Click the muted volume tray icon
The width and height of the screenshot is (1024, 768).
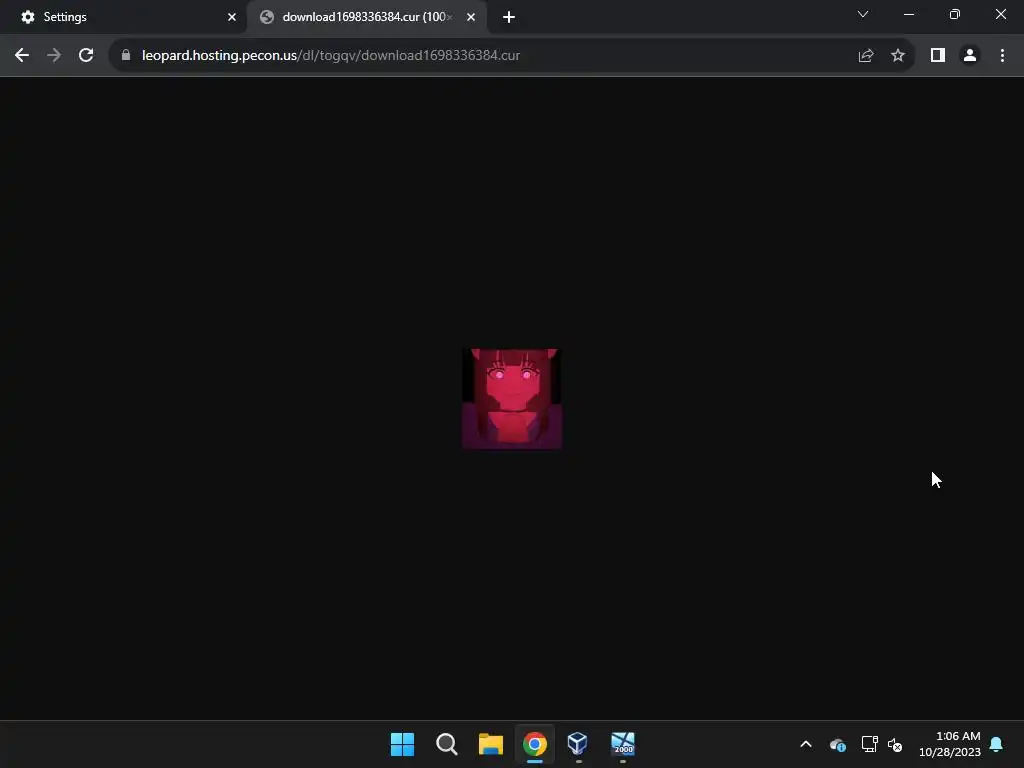click(x=895, y=744)
